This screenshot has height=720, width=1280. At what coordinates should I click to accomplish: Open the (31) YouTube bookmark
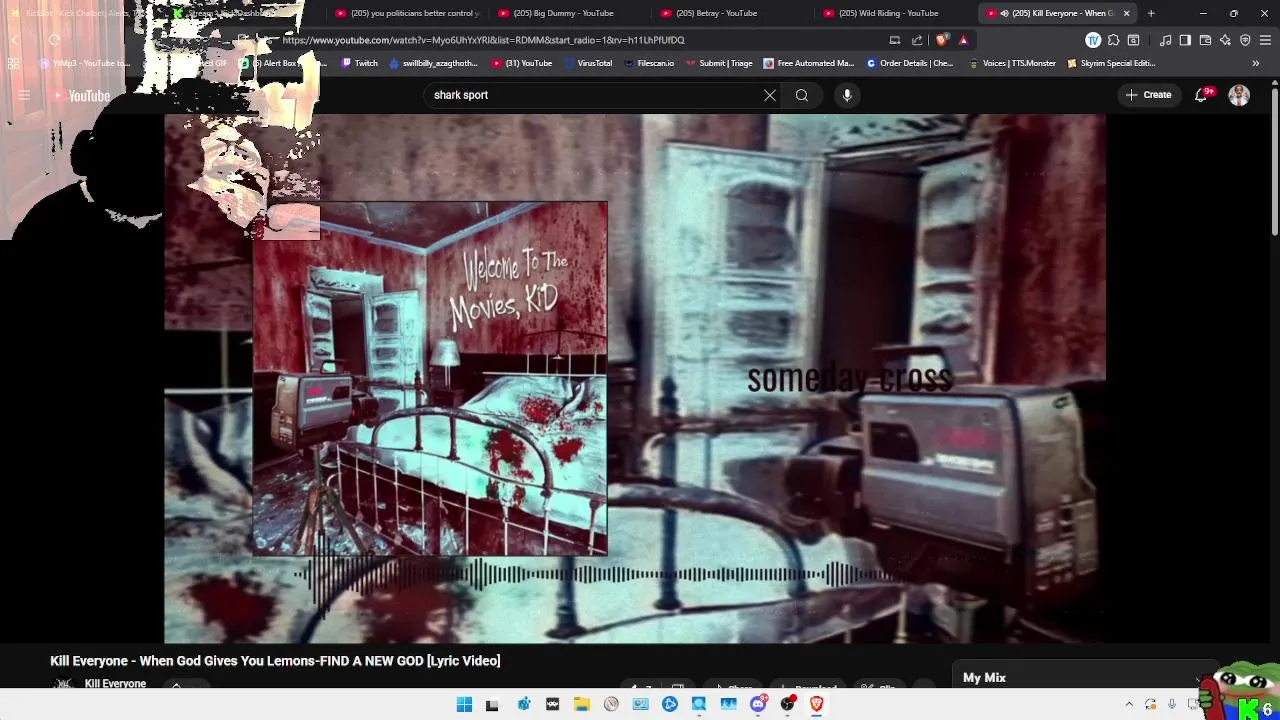[x=521, y=63]
